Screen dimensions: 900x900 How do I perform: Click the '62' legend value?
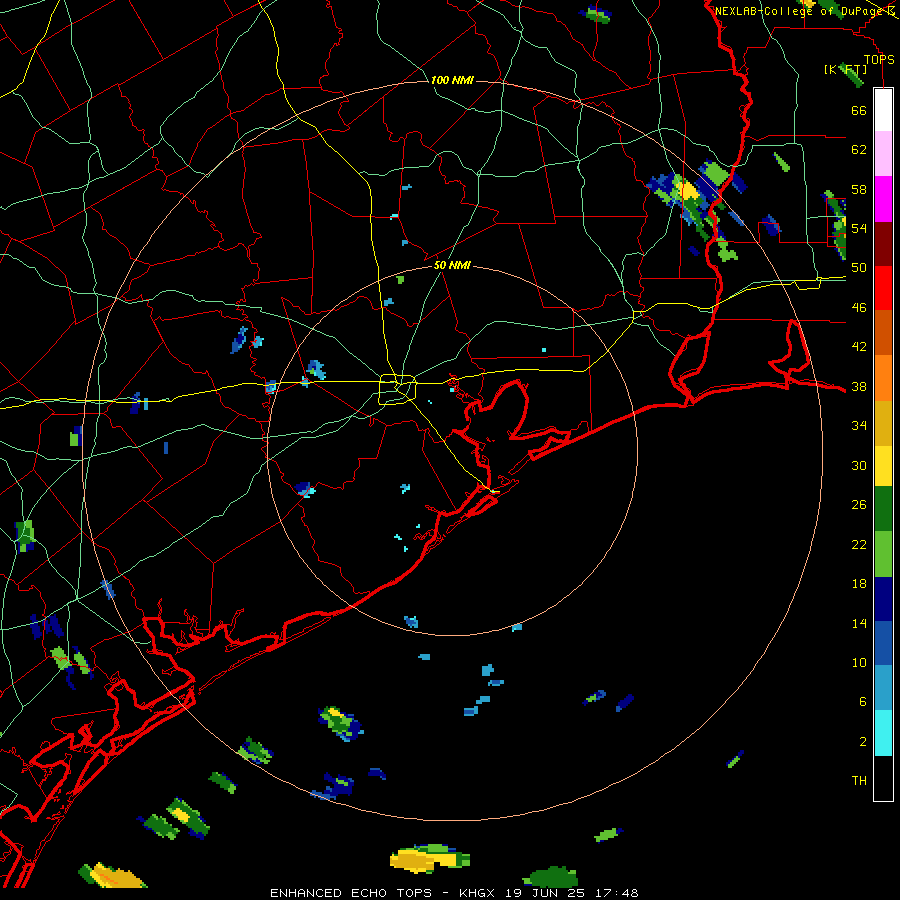[x=859, y=150]
